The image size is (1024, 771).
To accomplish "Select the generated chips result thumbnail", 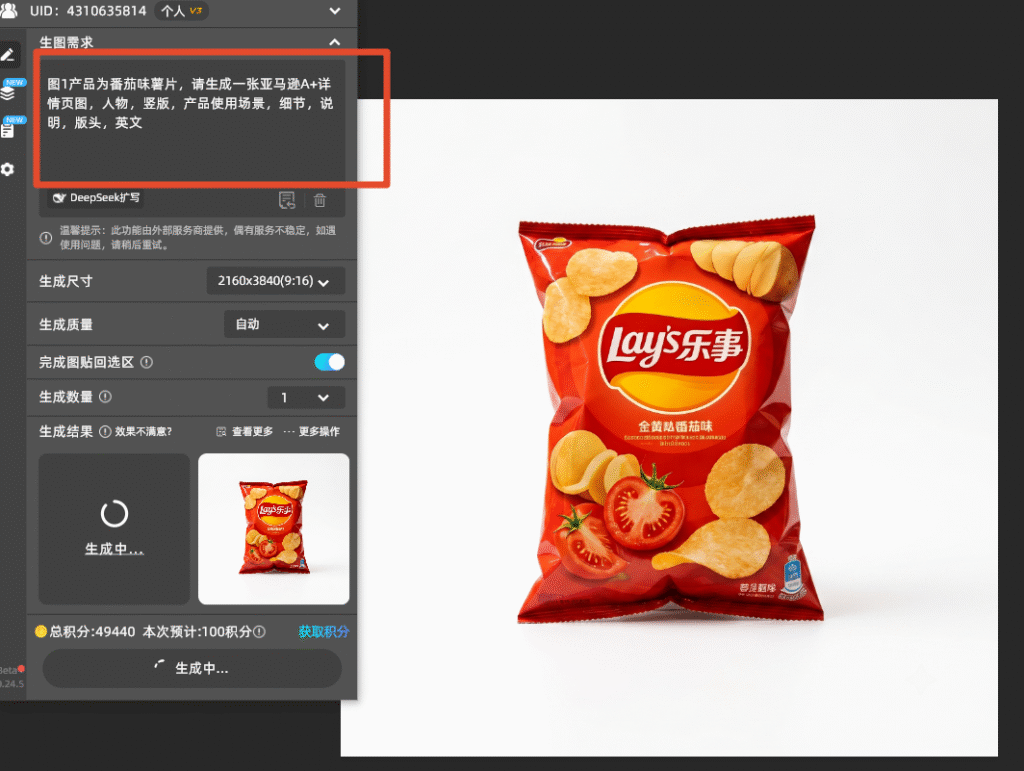I will click(x=274, y=529).
